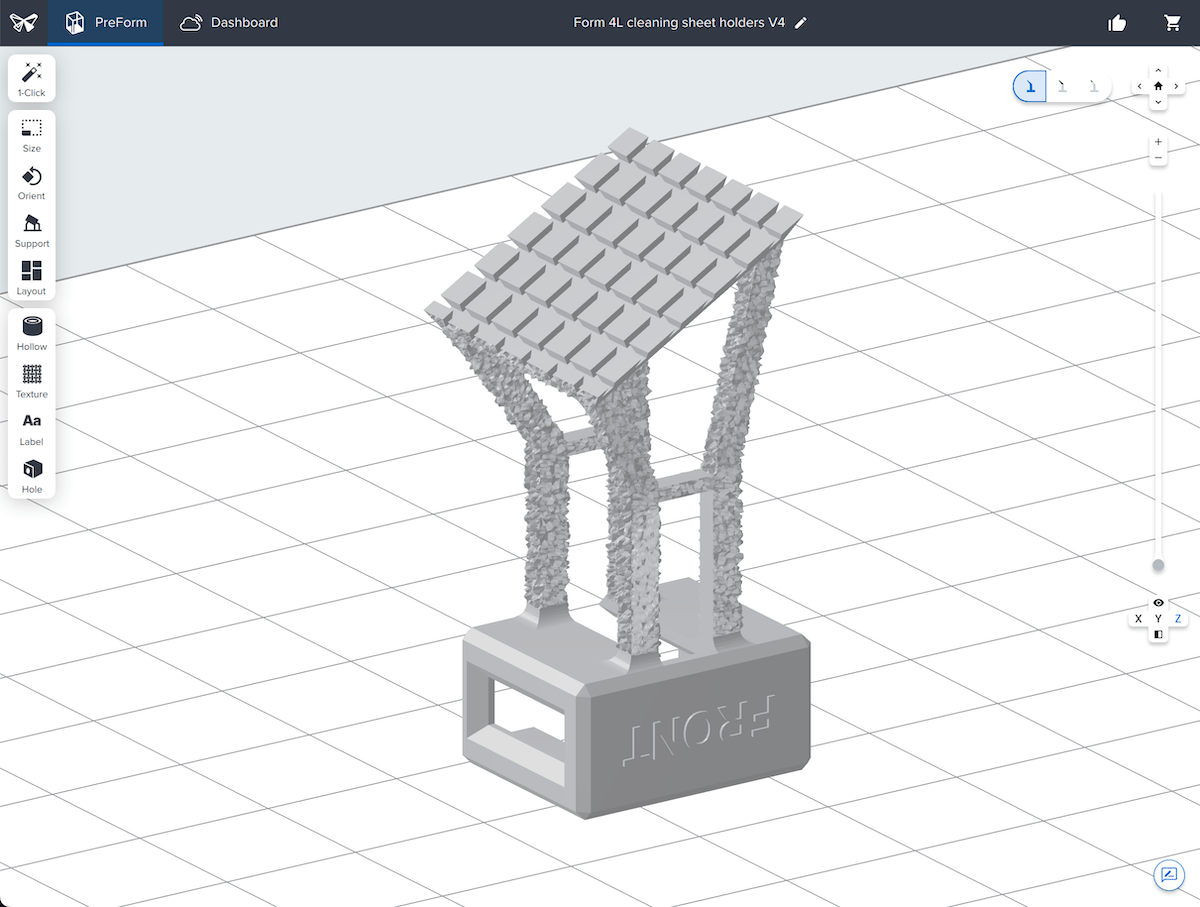Open the shopping cart
1200x907 pixels.
pos(1173,23)
